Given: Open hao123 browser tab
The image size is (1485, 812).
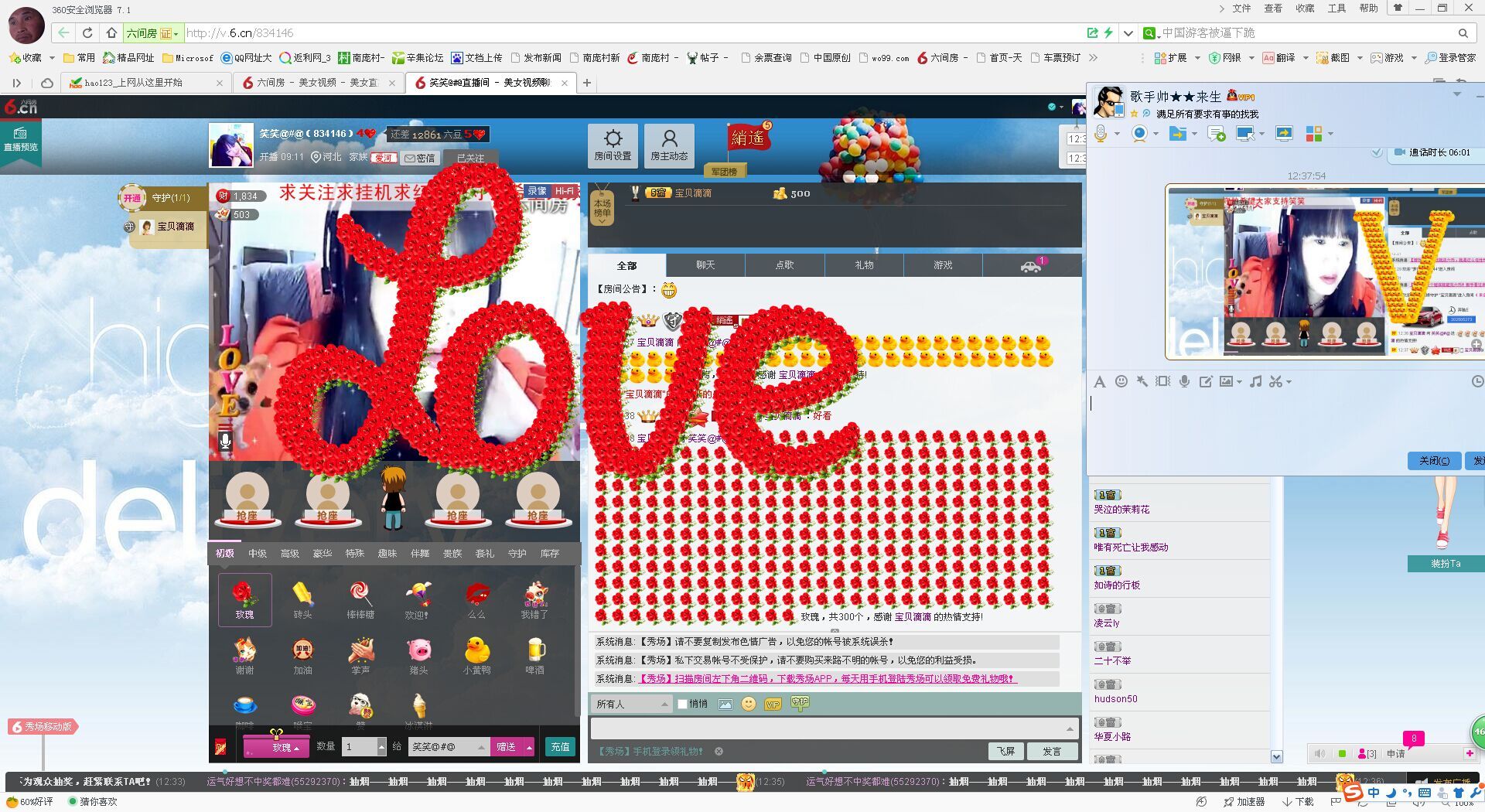Looking at the screenshot, I should 145,83.
